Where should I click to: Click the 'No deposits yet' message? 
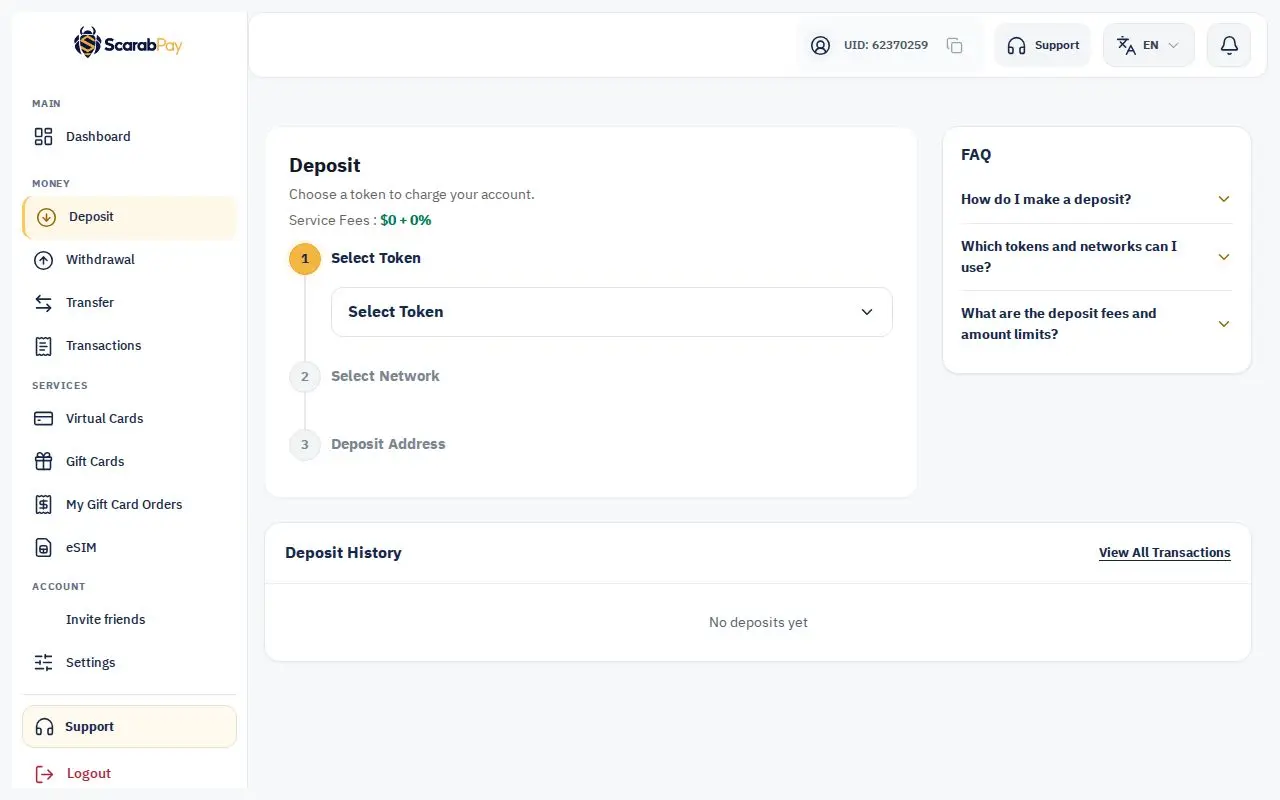[758, 623]
